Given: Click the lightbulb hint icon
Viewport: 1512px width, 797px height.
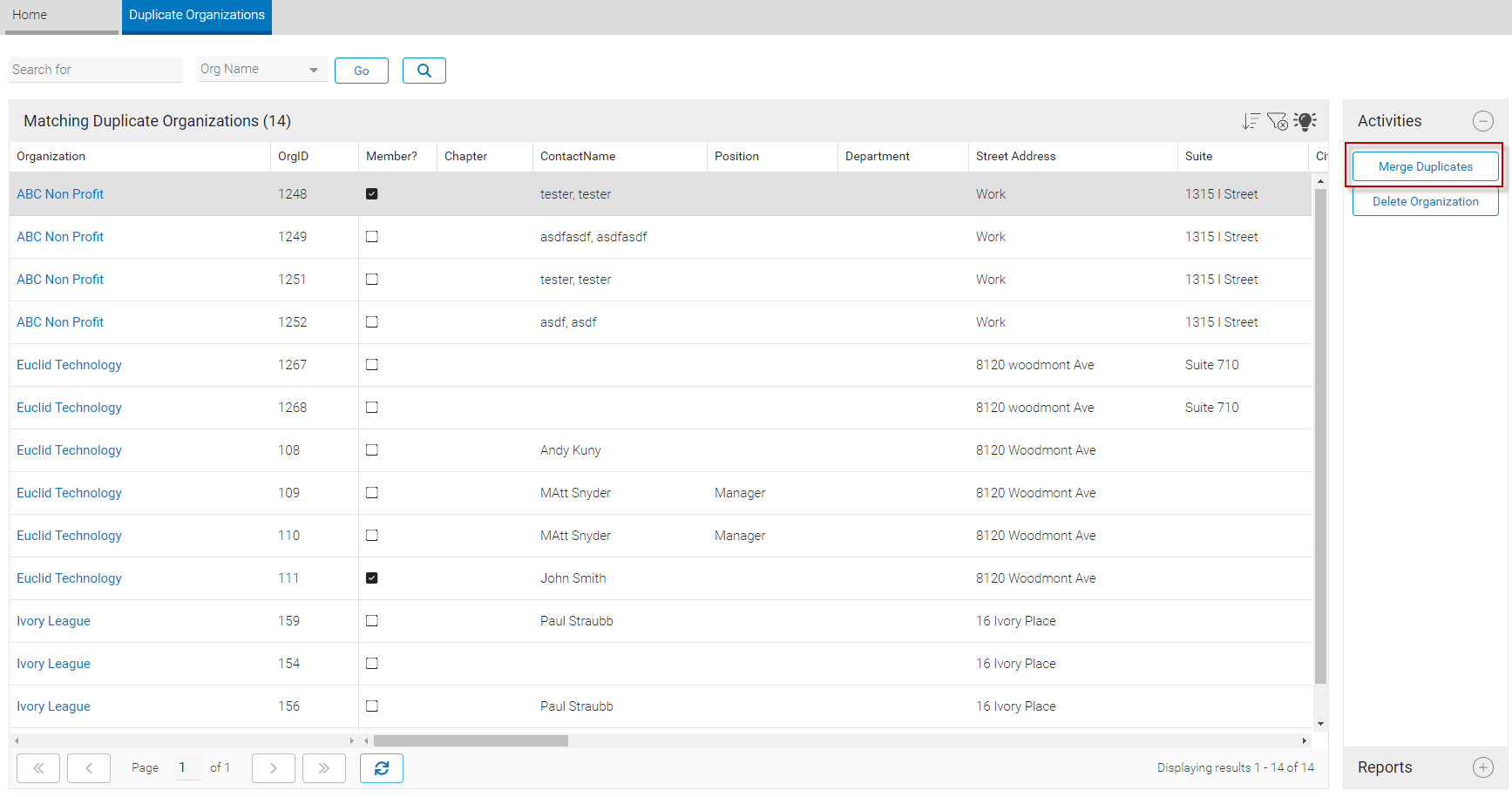Looking at the screenshot, I should coord(1305,121).
